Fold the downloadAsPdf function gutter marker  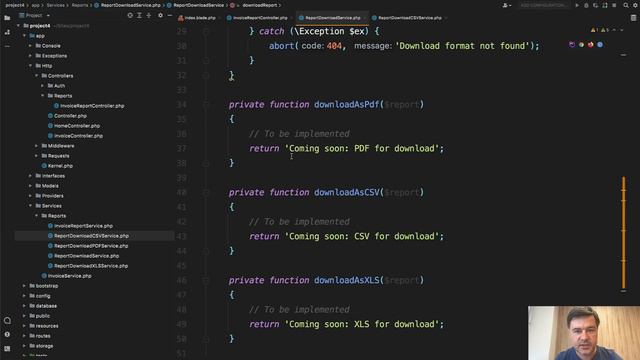[206, 104]
